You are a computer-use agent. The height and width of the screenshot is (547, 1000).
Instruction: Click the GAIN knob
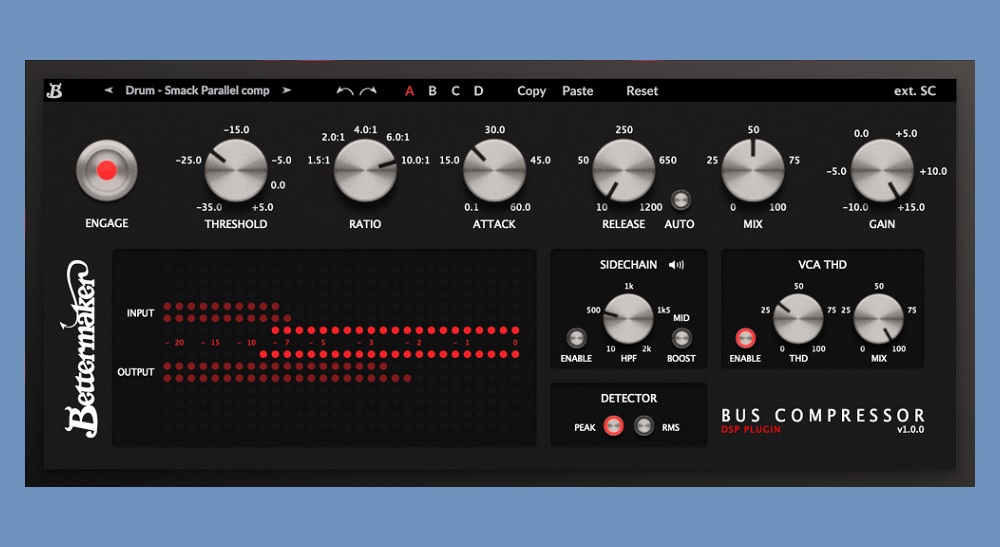[x=882, y=170]
